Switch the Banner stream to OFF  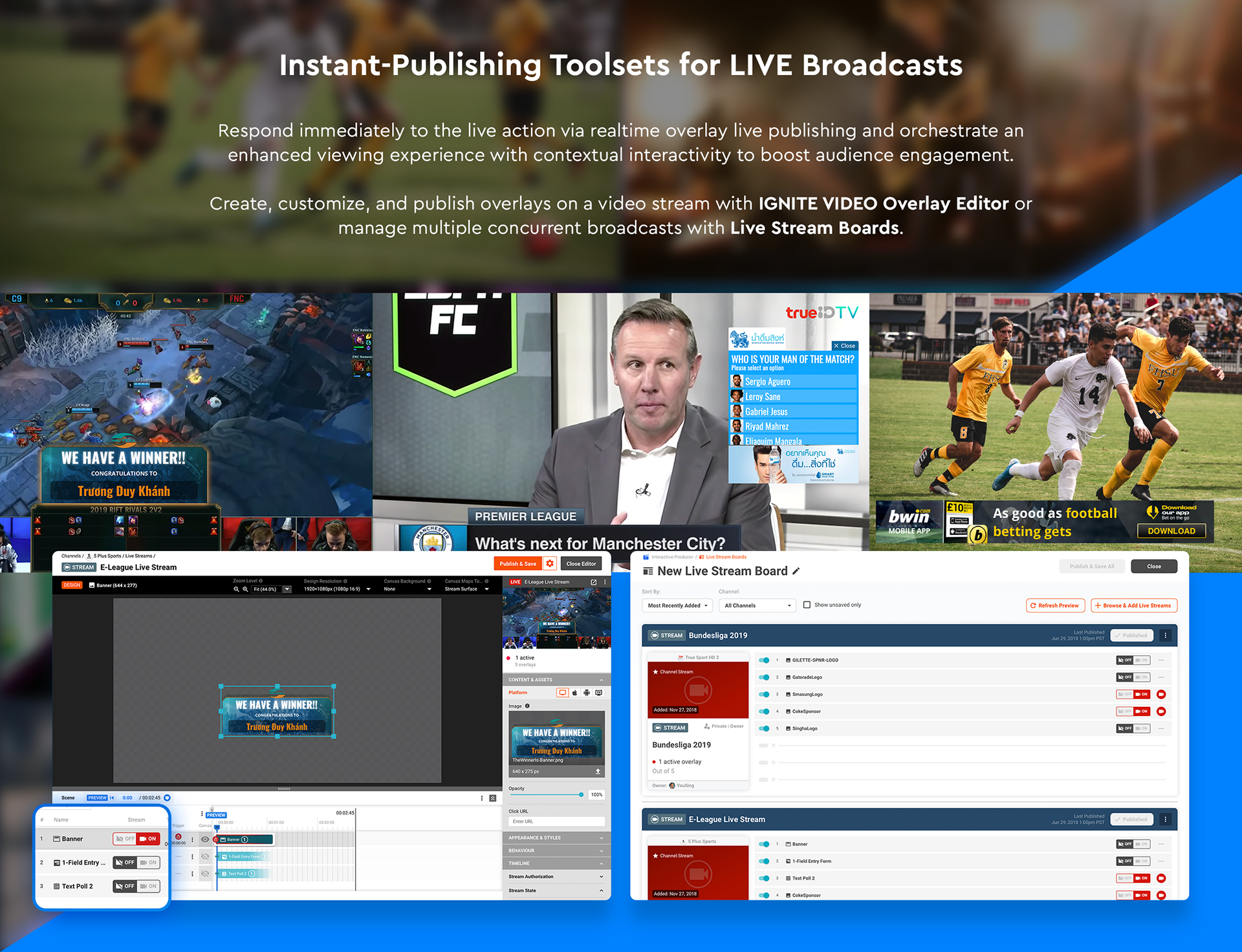(x=125, y=839)
